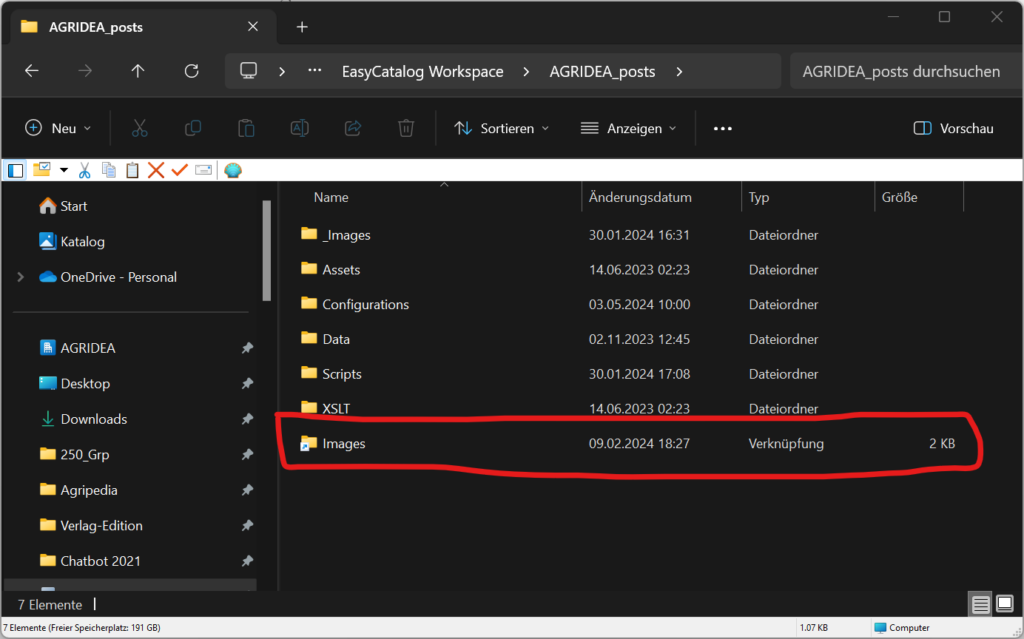Click the monitor icon in the address bar

pyautogui.click(x=248, y=71)
